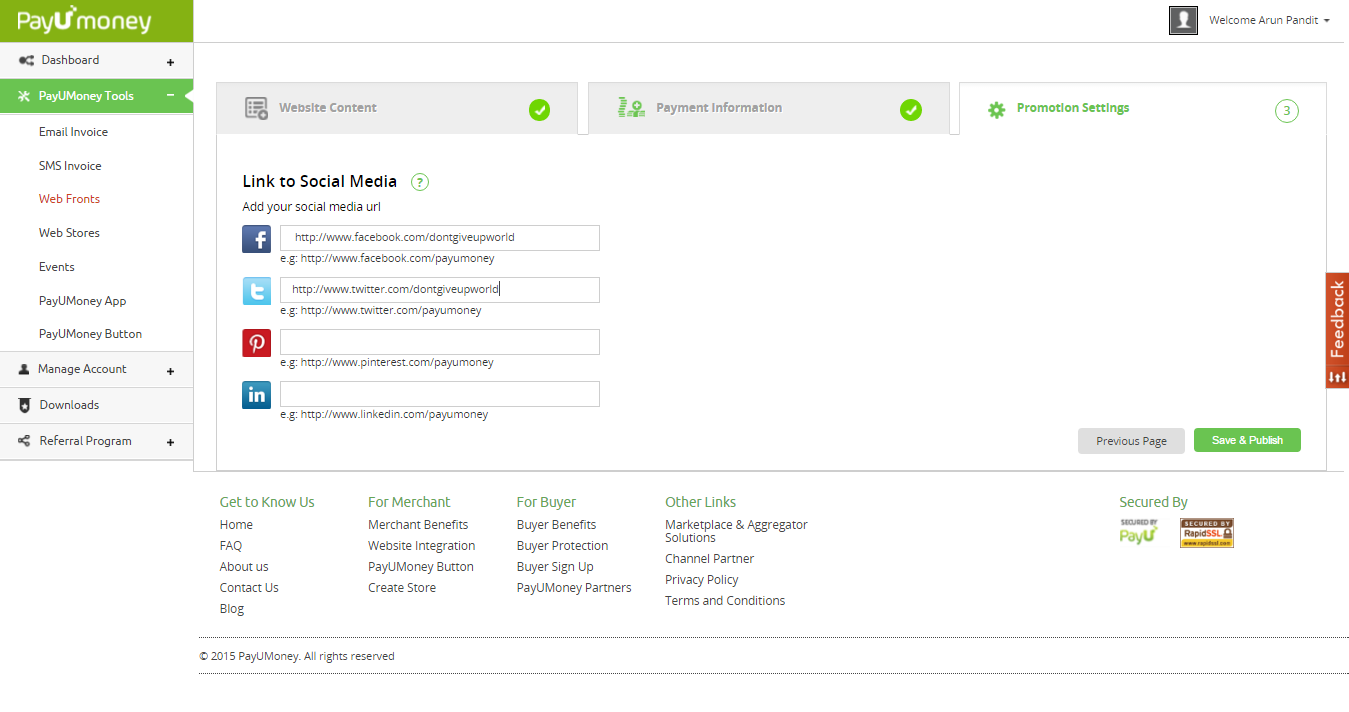Open Web Stores
Image resolution: width=1349 pixels, height=712 pixels.
click(69, 233)
